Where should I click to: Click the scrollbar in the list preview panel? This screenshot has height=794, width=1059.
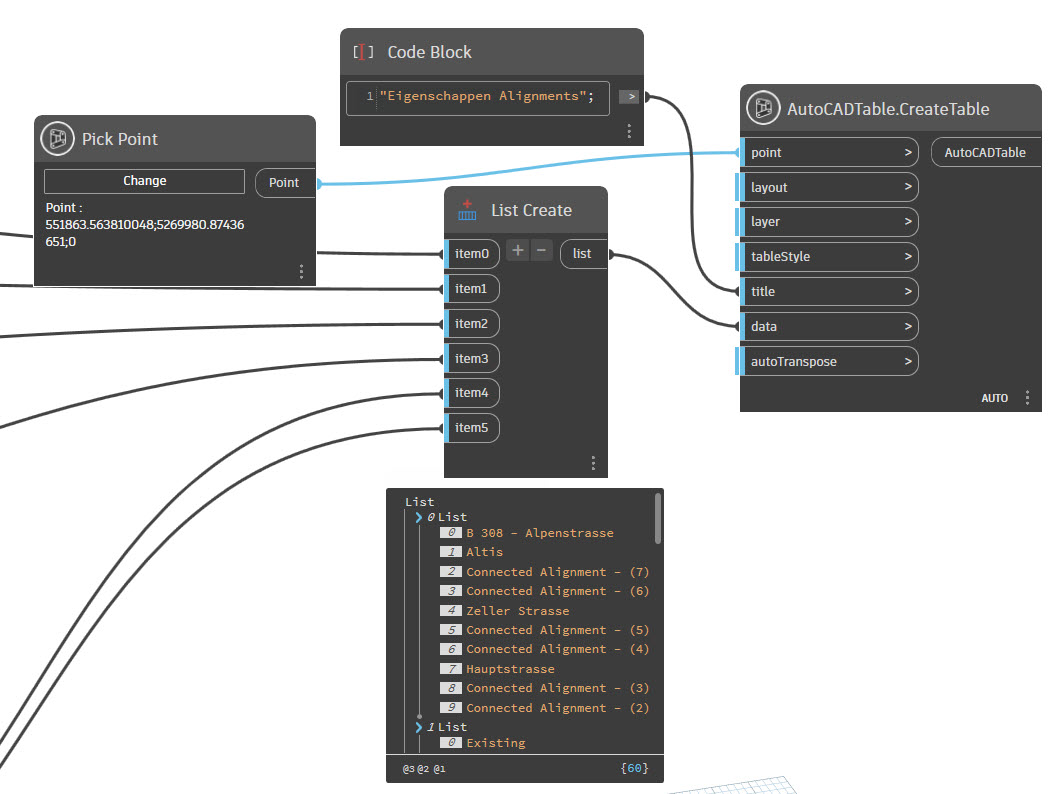click(x=657, y=520)
